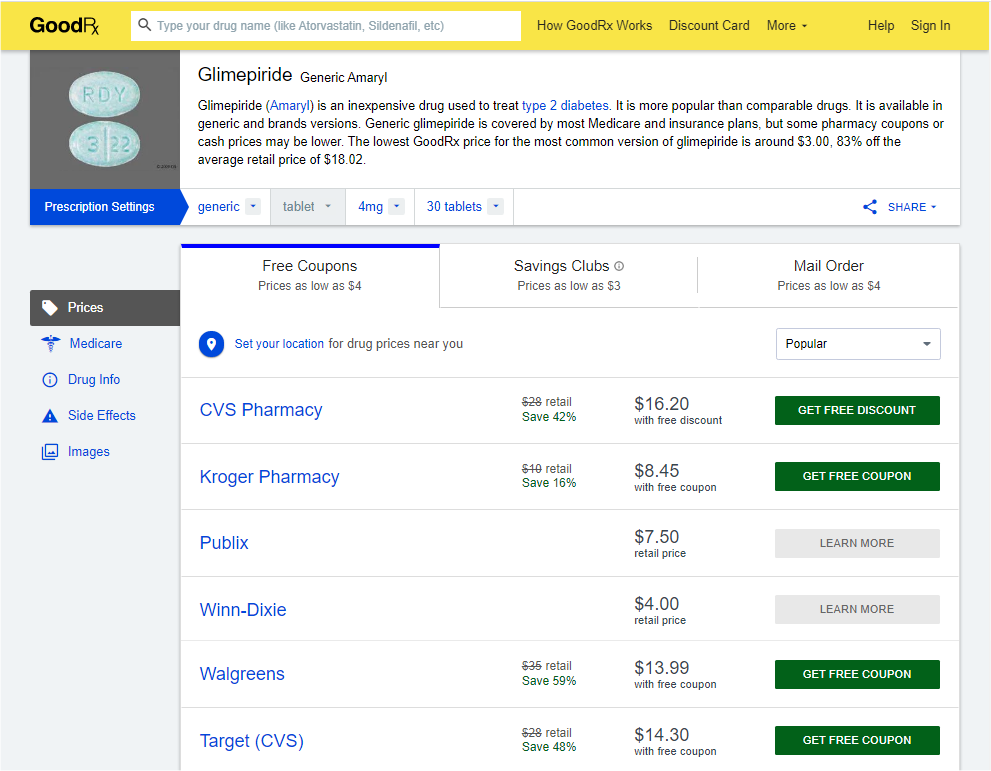Click the Glimepiride drug title
Viewport: 991px width, 771px height.
point(245,75)
